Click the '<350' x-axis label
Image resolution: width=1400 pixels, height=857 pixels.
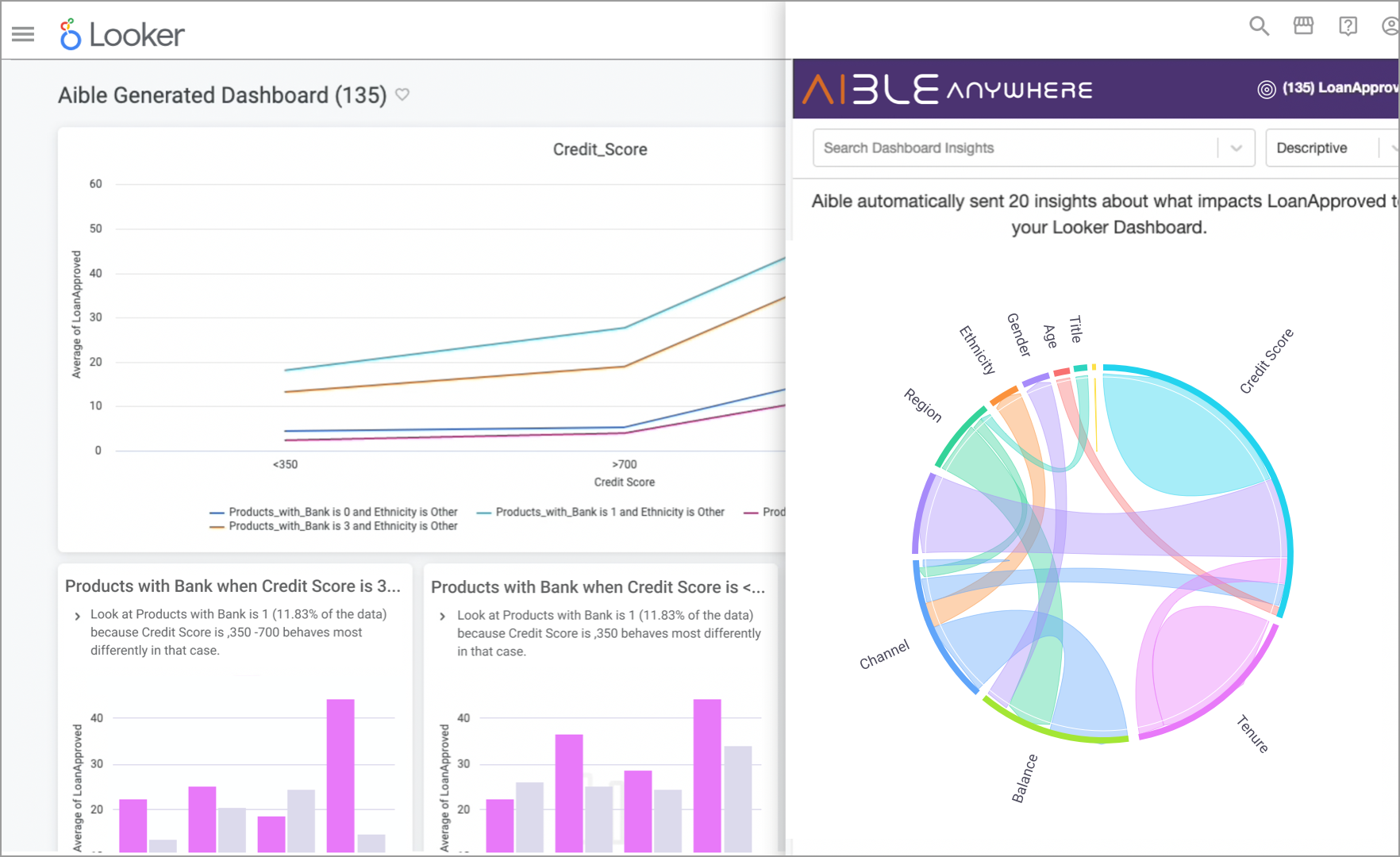(x=285, y=464)
